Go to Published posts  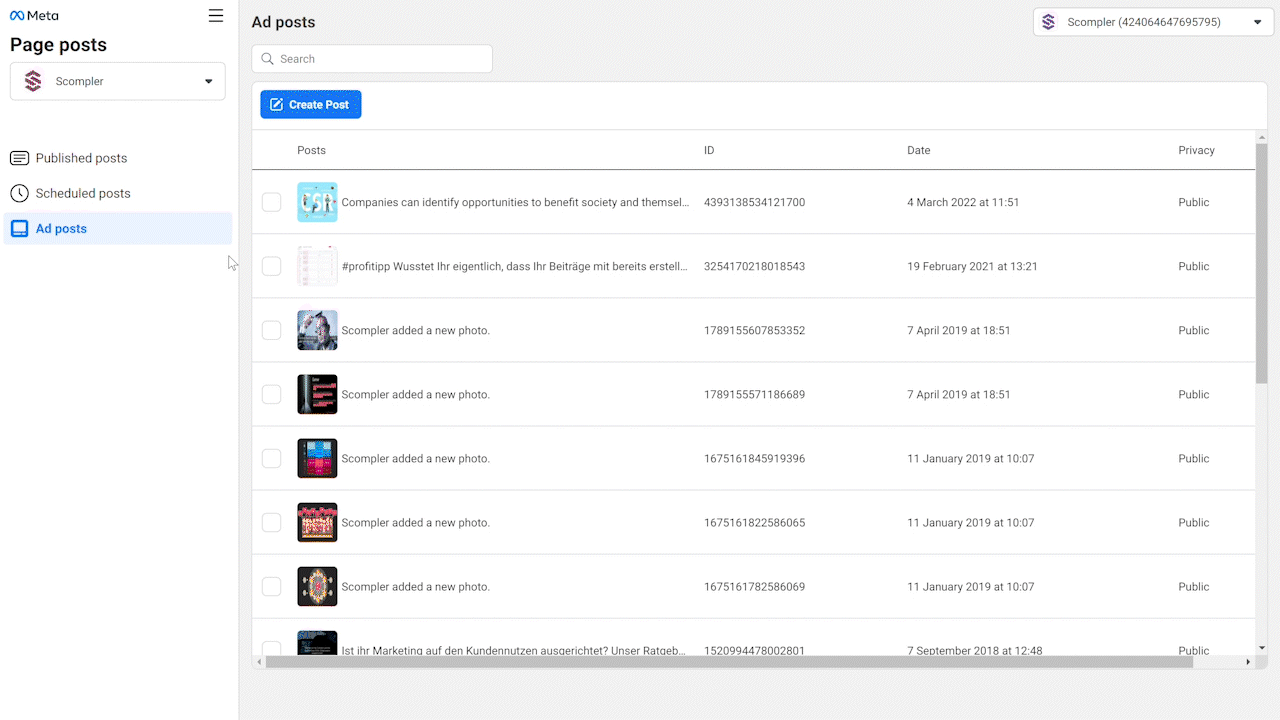point(81,158)
